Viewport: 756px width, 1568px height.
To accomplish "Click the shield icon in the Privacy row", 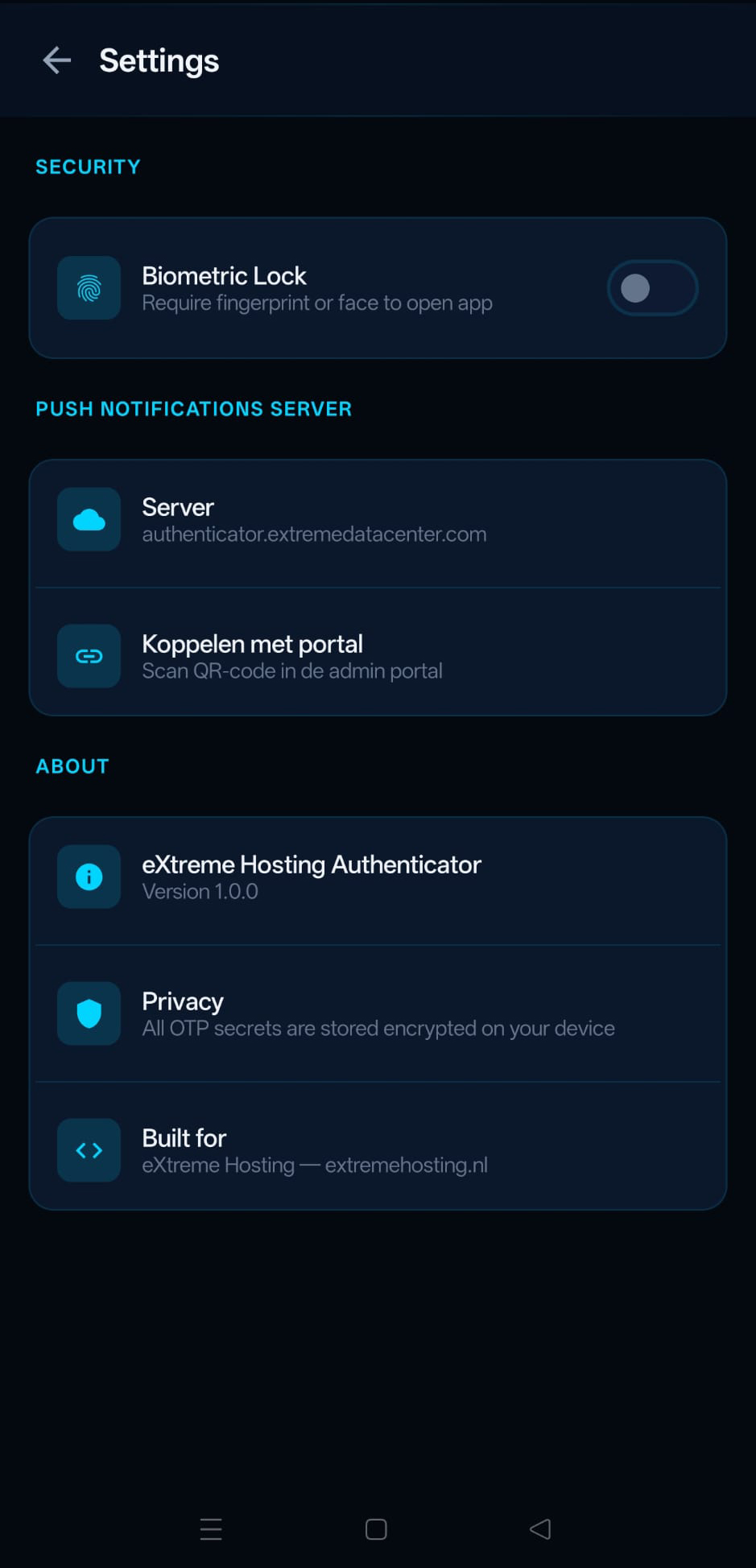I will tap(89, 1013).
